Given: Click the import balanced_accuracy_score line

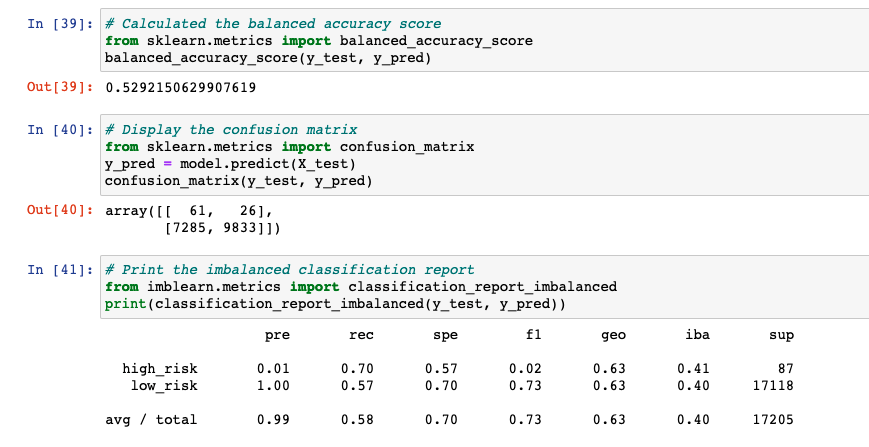Looking at the screenshot, I should tap(319, 41).
